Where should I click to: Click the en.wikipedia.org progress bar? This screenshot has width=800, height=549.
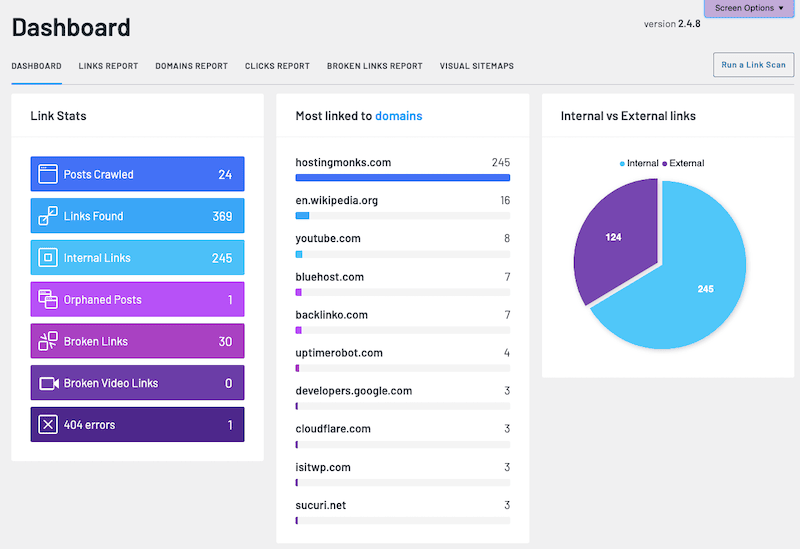(x=403, y=216)
